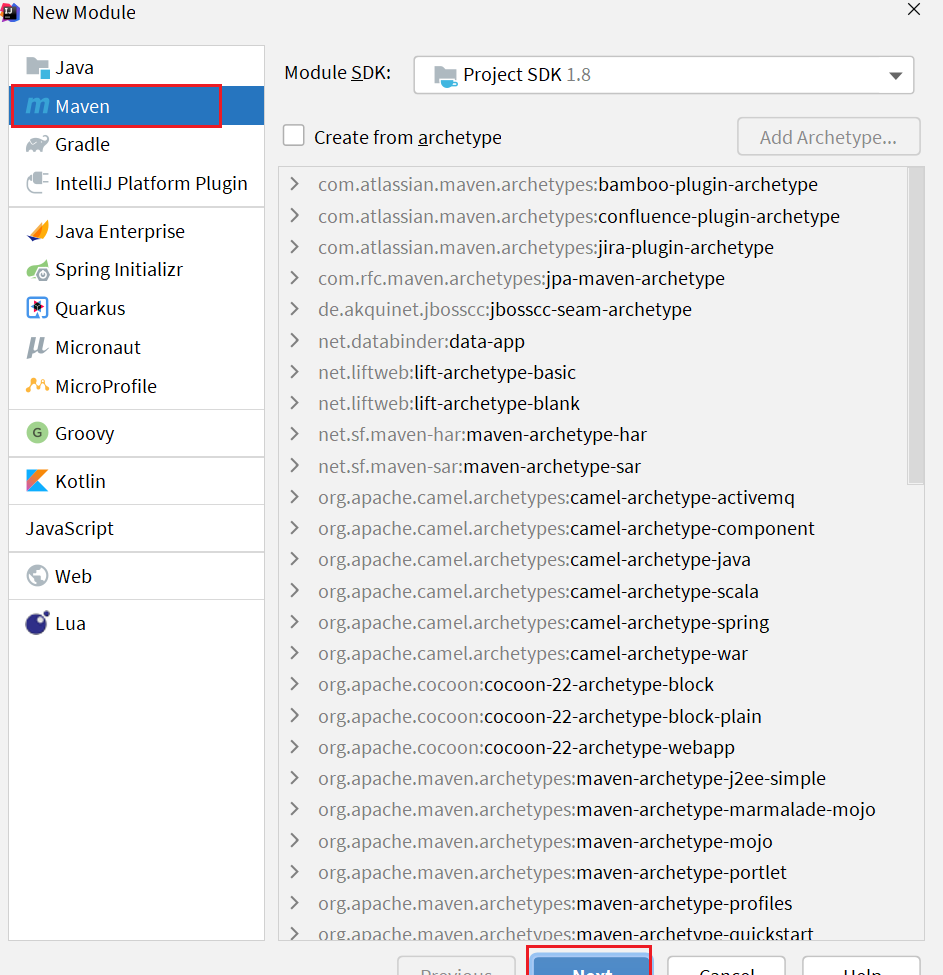This screenshot has width=943, height=975.
Task: Click the Web globe icon
Action: click(37, 576)
